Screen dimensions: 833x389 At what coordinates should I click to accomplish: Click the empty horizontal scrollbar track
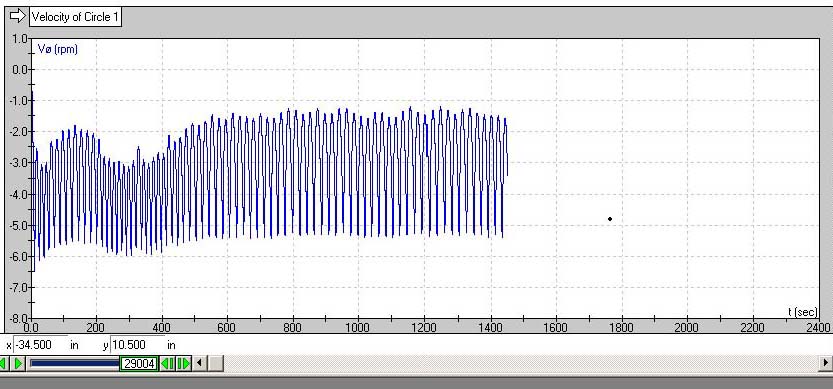522,363
